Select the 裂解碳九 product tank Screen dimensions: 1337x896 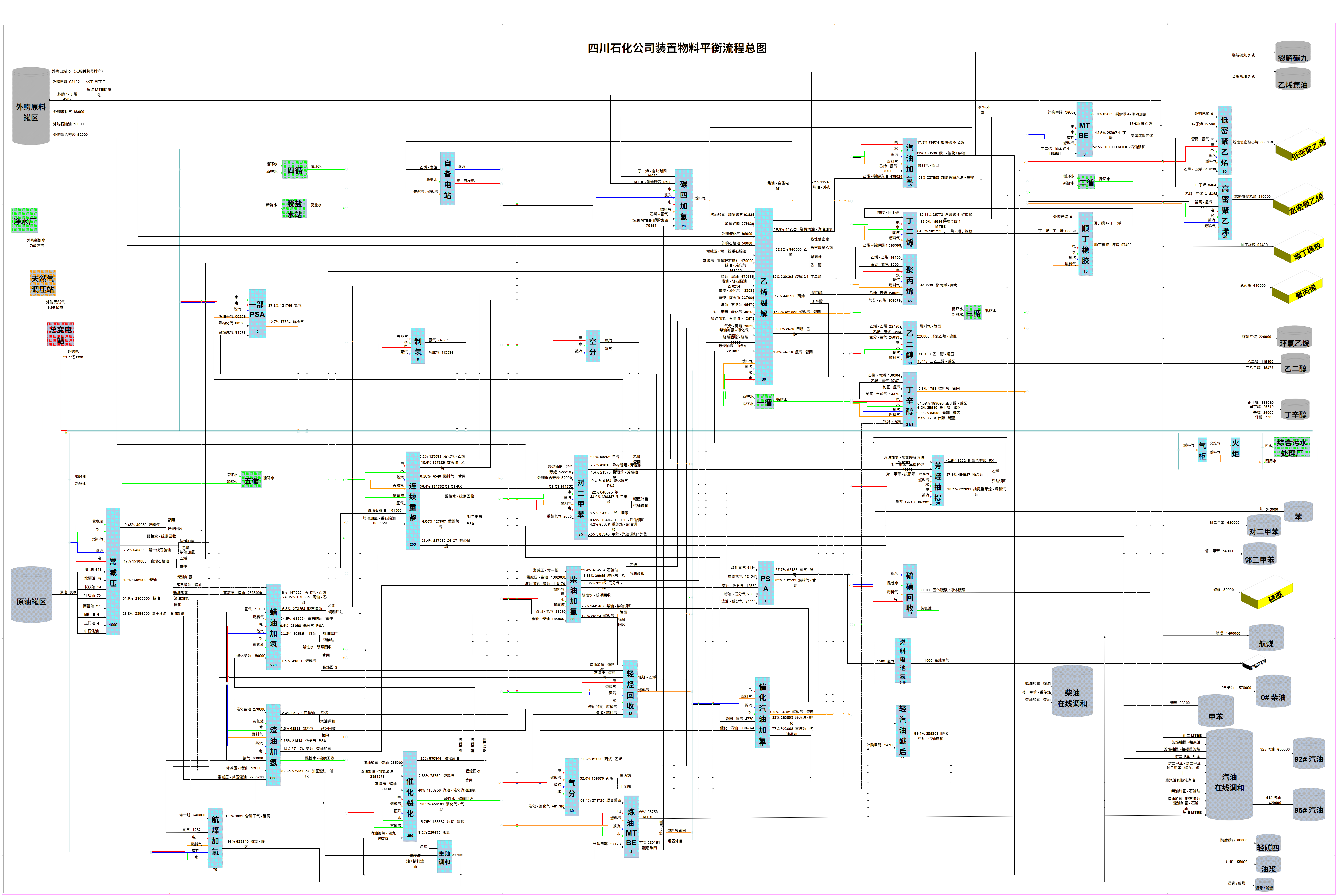(1292, 52)
